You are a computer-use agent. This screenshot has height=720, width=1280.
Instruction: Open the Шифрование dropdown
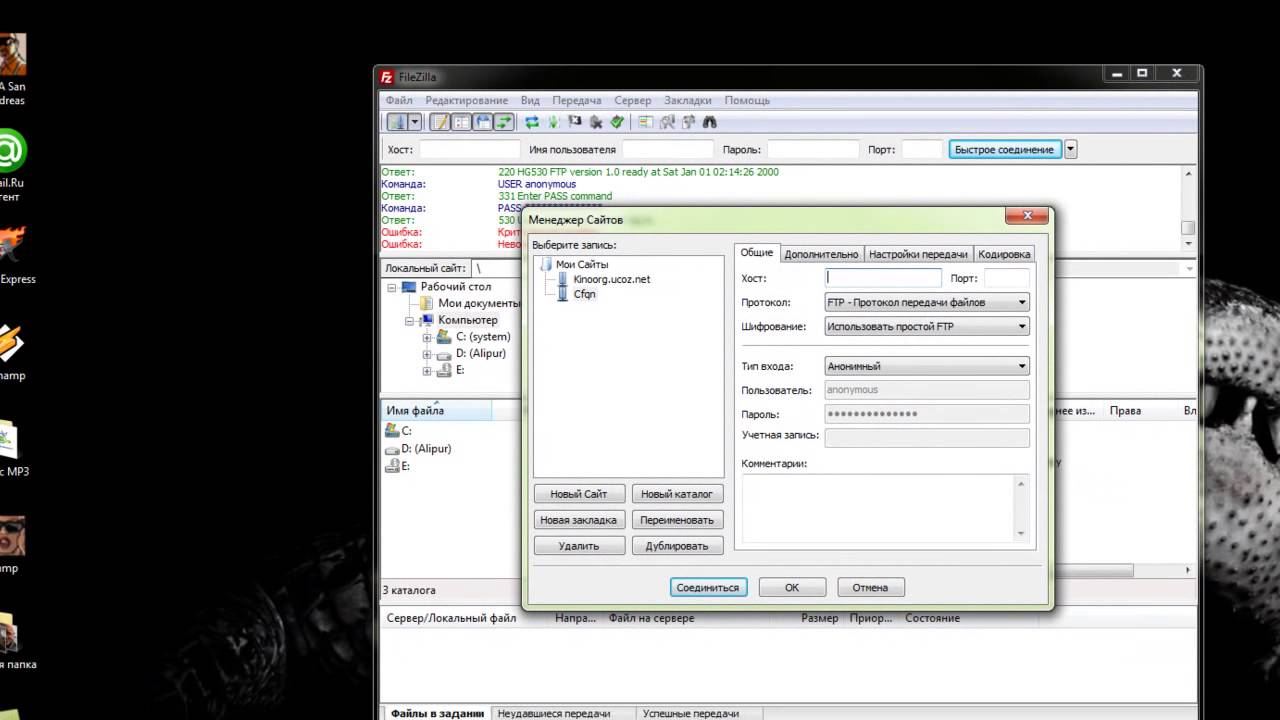(927, 326)
